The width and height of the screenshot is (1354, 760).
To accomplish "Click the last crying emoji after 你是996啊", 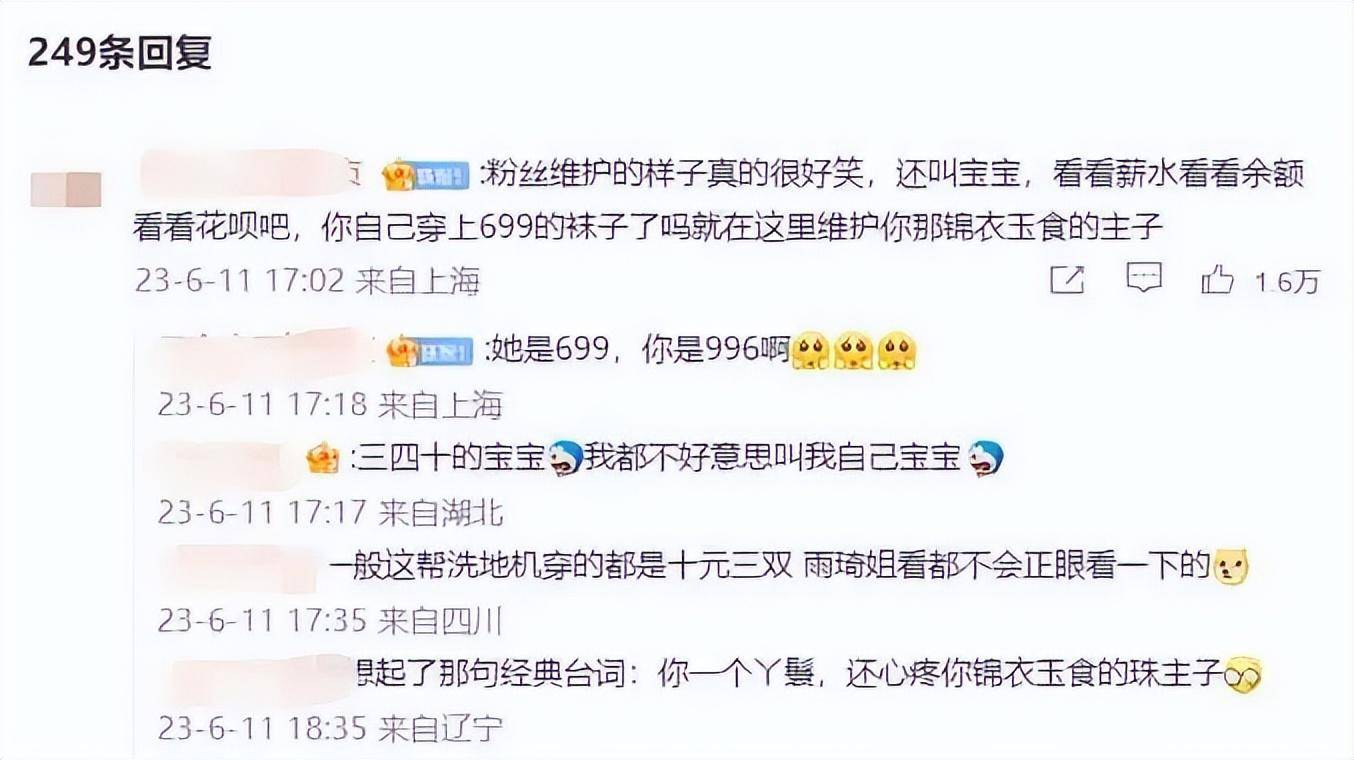I will [x=897, y=351].
